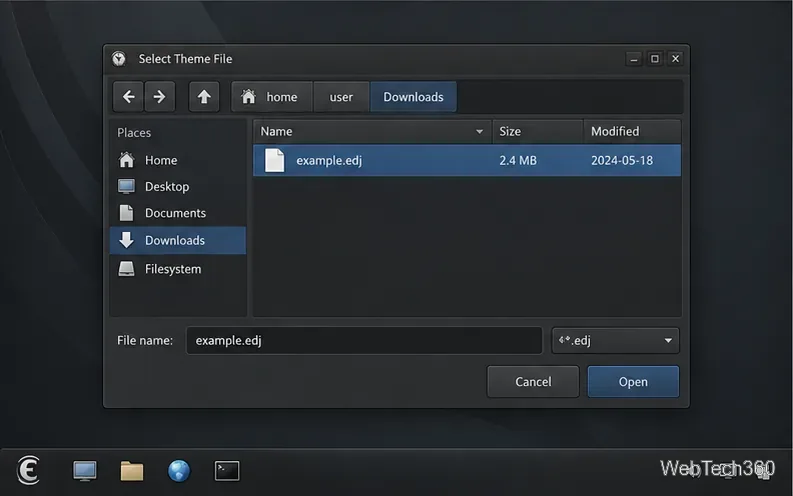Click the Open button

pos(633,382)
